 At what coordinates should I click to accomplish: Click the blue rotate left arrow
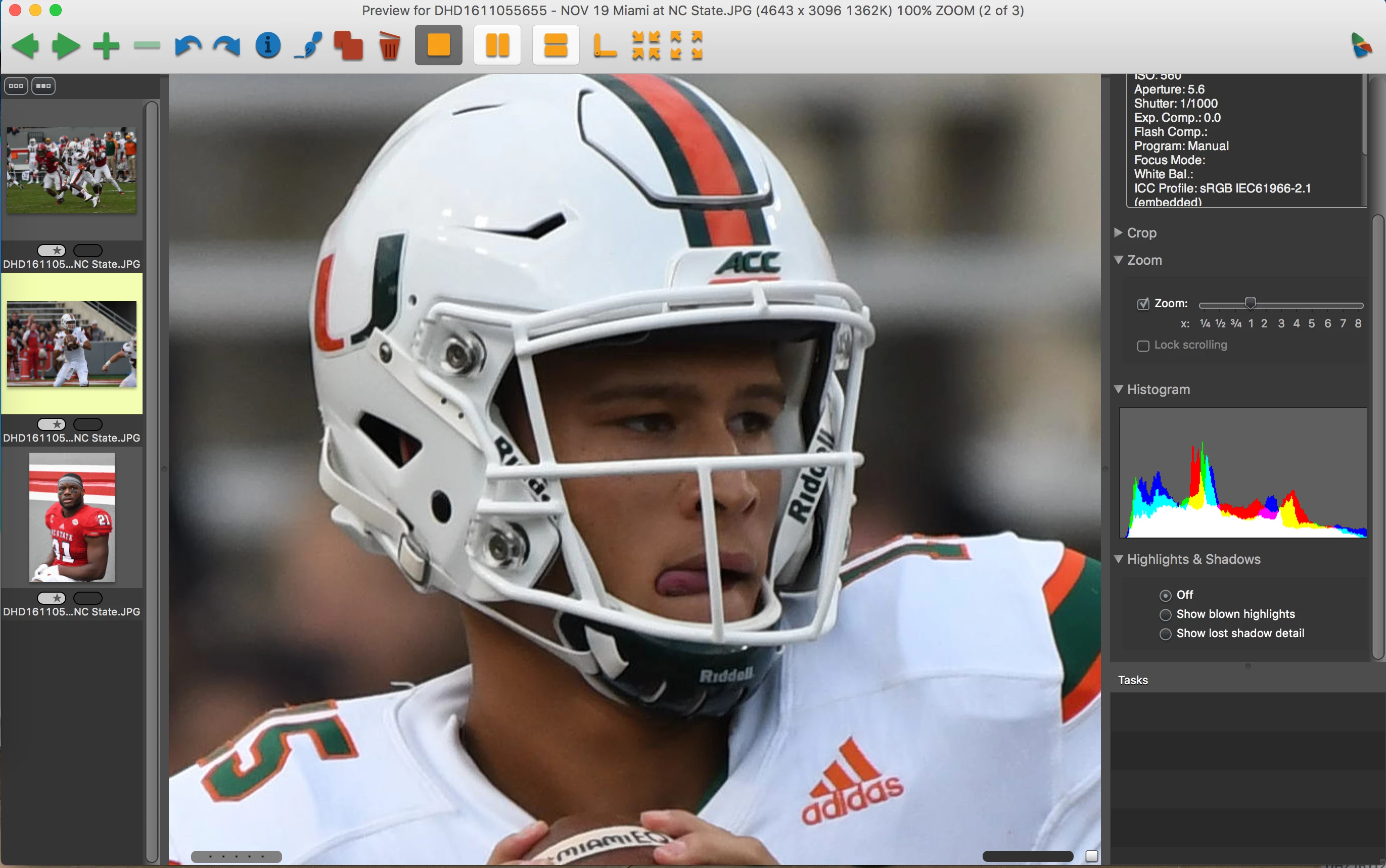click(x=188, y=46)
